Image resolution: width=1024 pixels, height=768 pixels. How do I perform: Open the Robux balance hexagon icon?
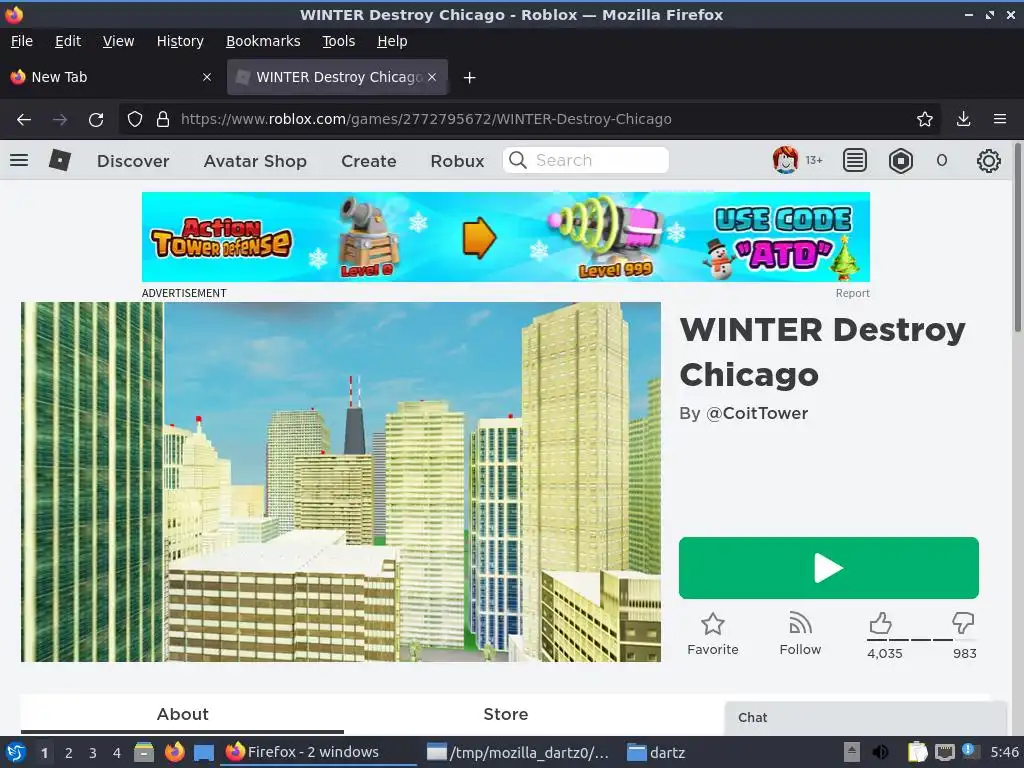pyautogui.click(x=901, y=160)
